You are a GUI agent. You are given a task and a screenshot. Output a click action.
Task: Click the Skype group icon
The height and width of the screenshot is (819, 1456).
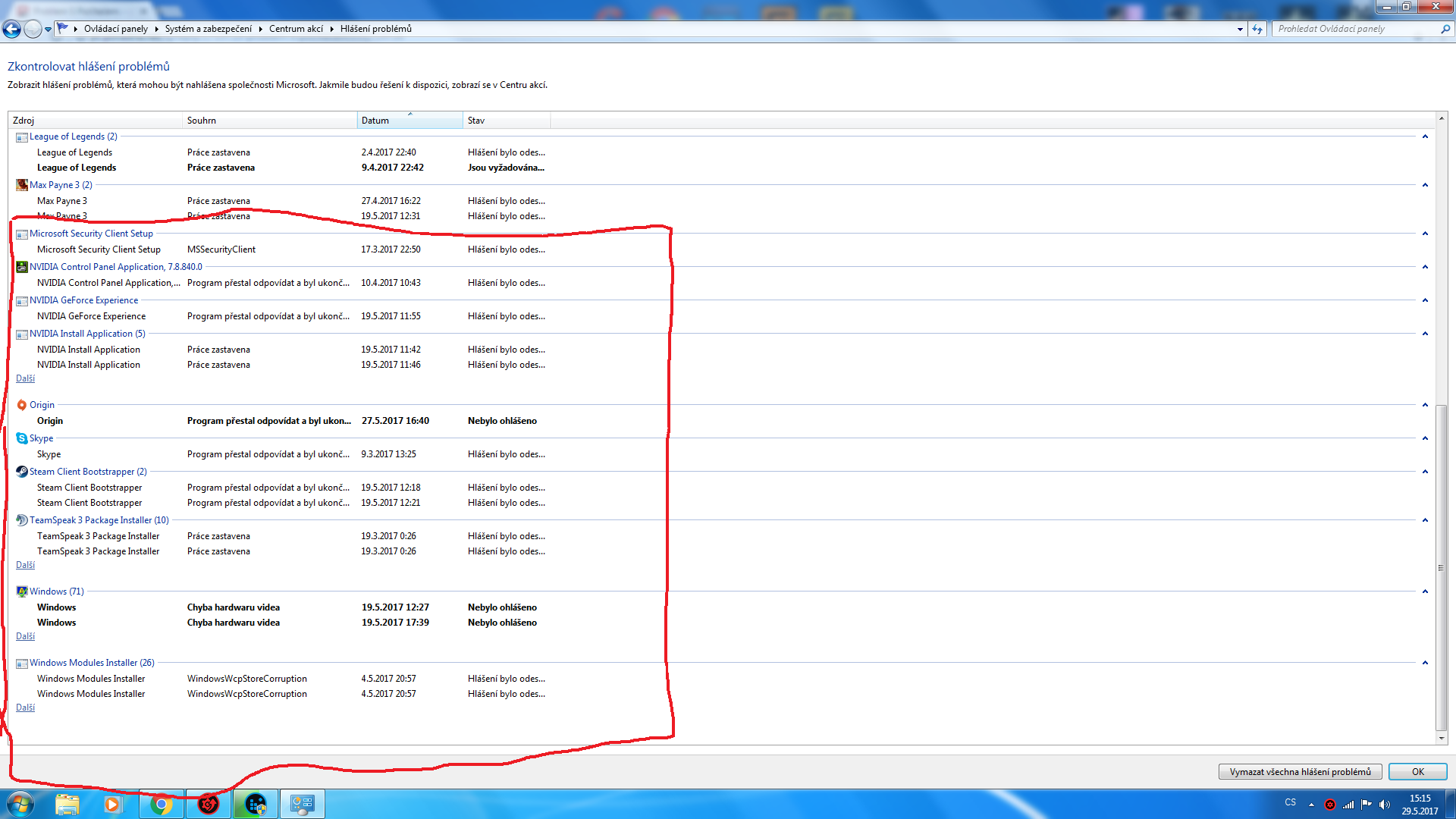click(22, 438)
